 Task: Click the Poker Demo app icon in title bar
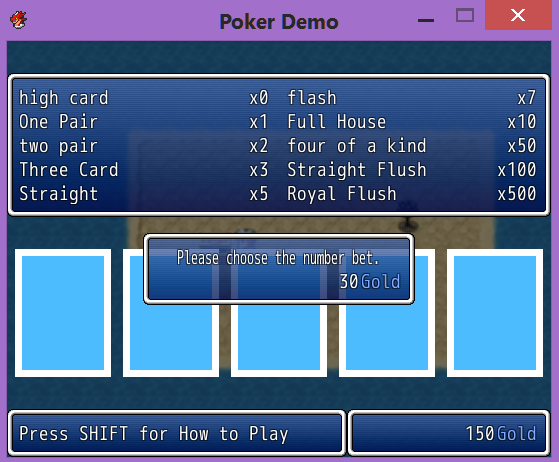pos(18,20)
